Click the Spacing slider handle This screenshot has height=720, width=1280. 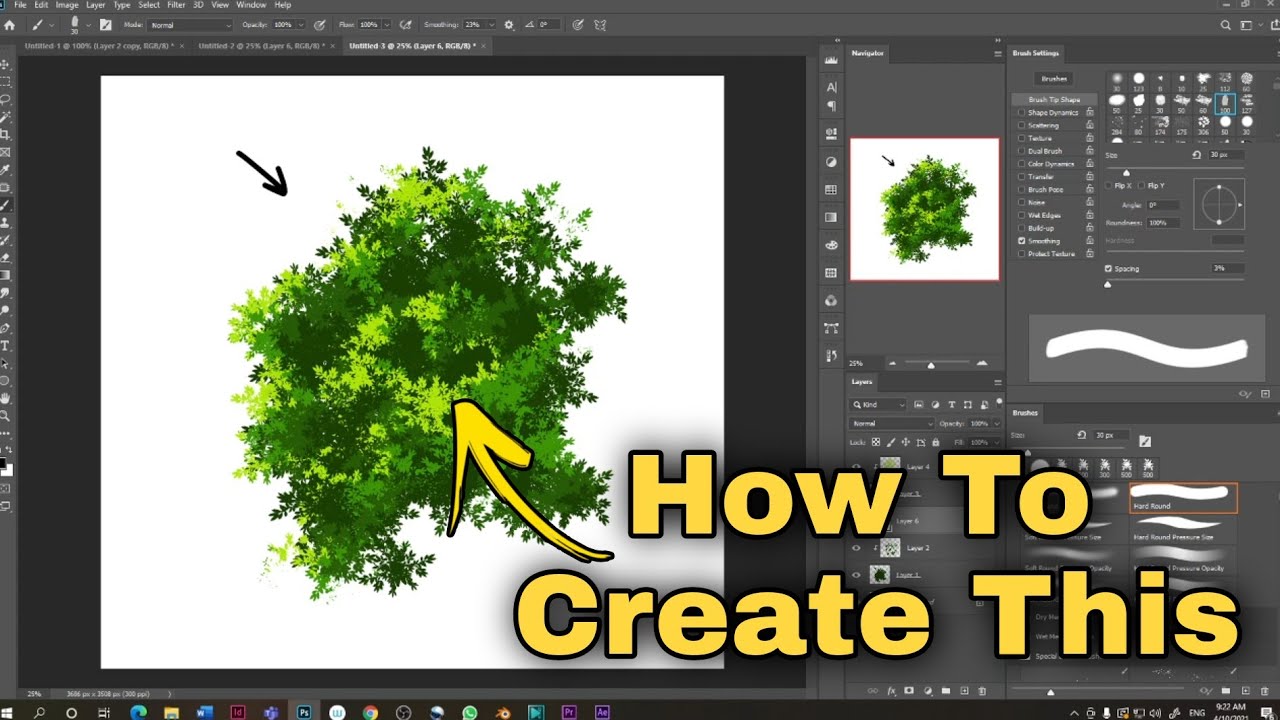[x=1108, y=284]
